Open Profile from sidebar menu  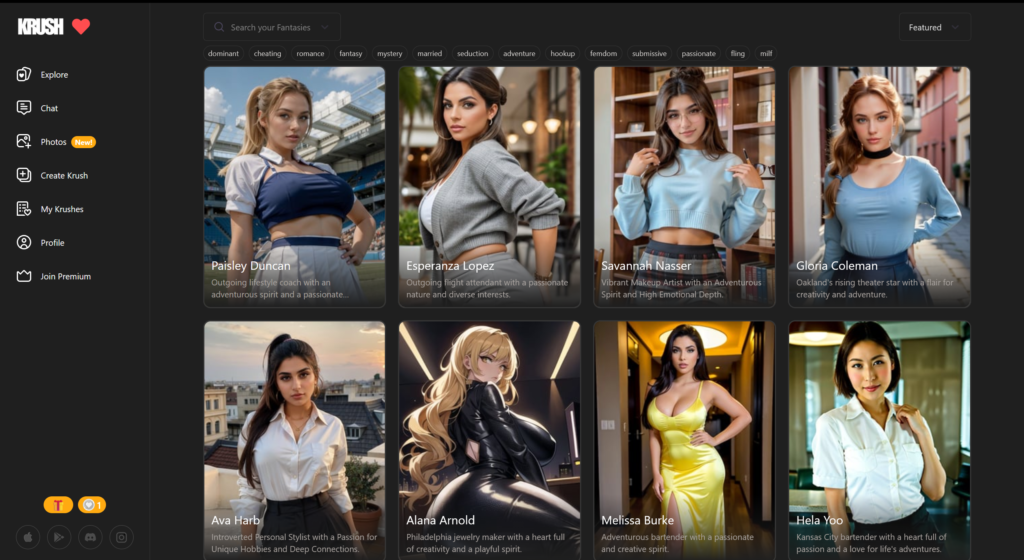[52, 243]
